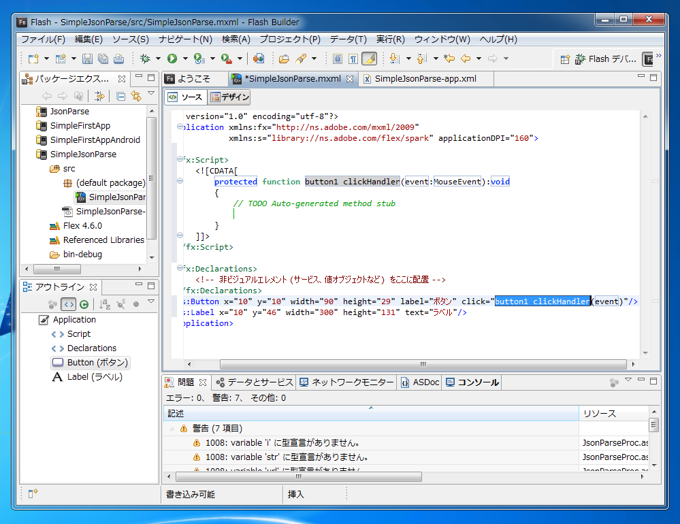Click the Outline Sort alphabetically icon
This screenshot has height=524, width=680.
tap(105, 305)
